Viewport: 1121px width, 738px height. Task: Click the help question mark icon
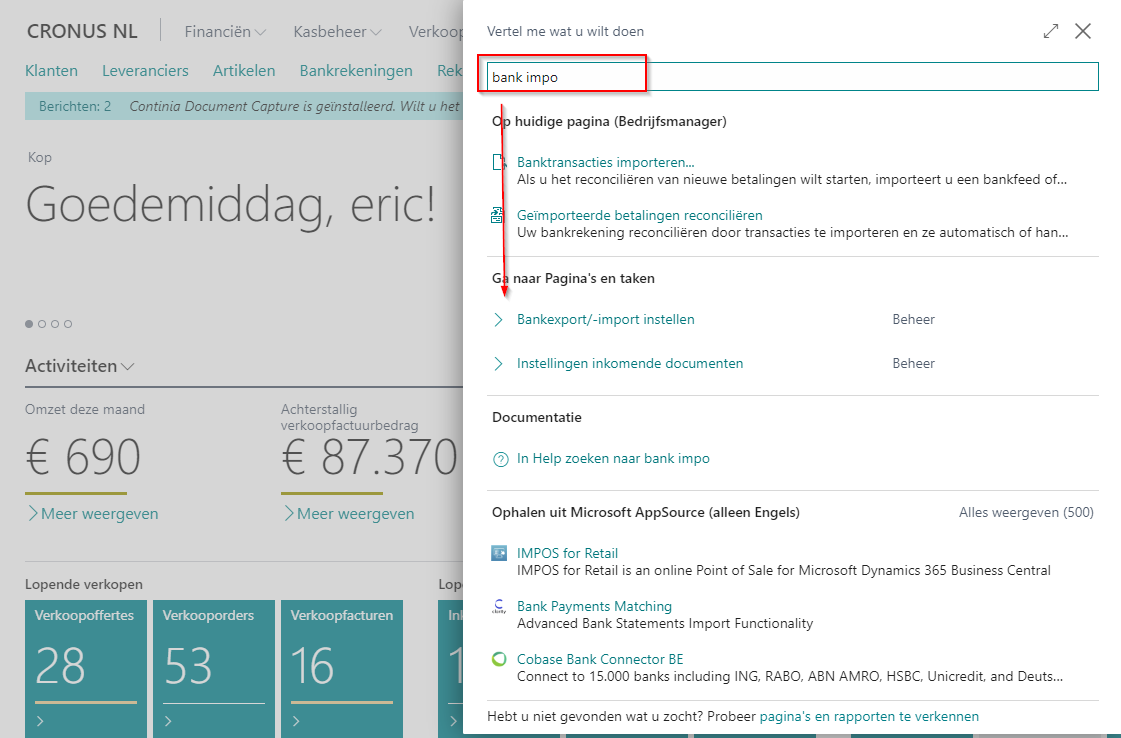point(500,459)
